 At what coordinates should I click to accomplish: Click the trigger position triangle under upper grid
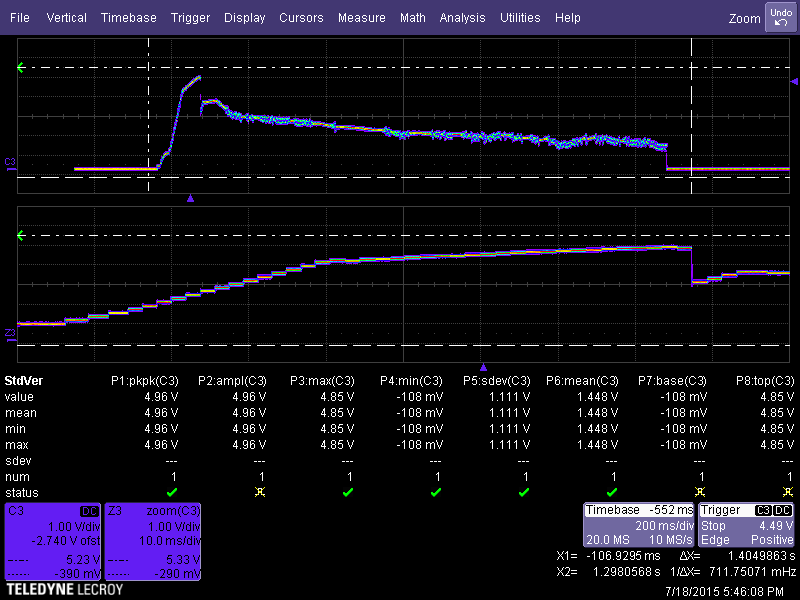pos(190,198)
